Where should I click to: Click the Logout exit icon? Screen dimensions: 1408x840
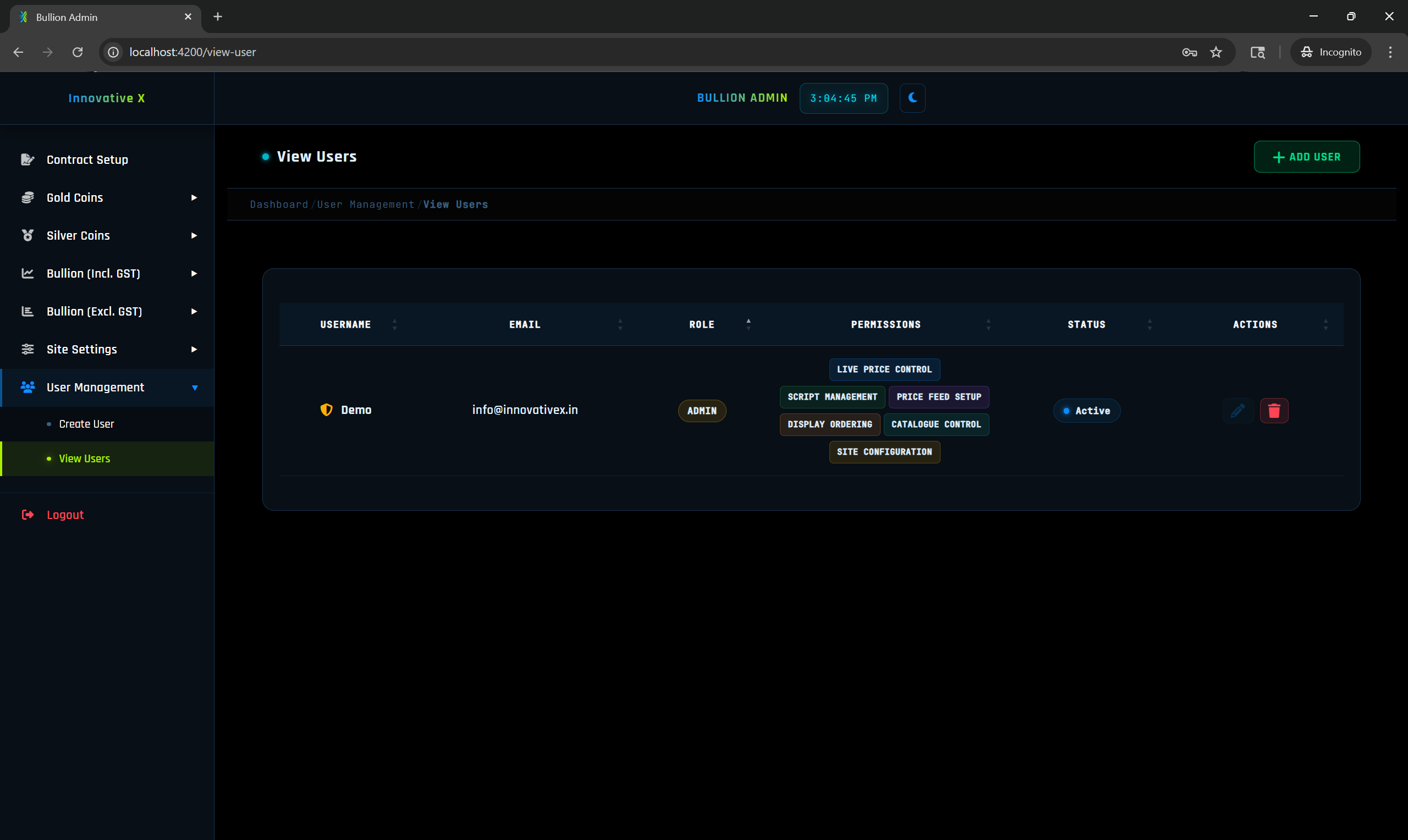coord(27,515)
